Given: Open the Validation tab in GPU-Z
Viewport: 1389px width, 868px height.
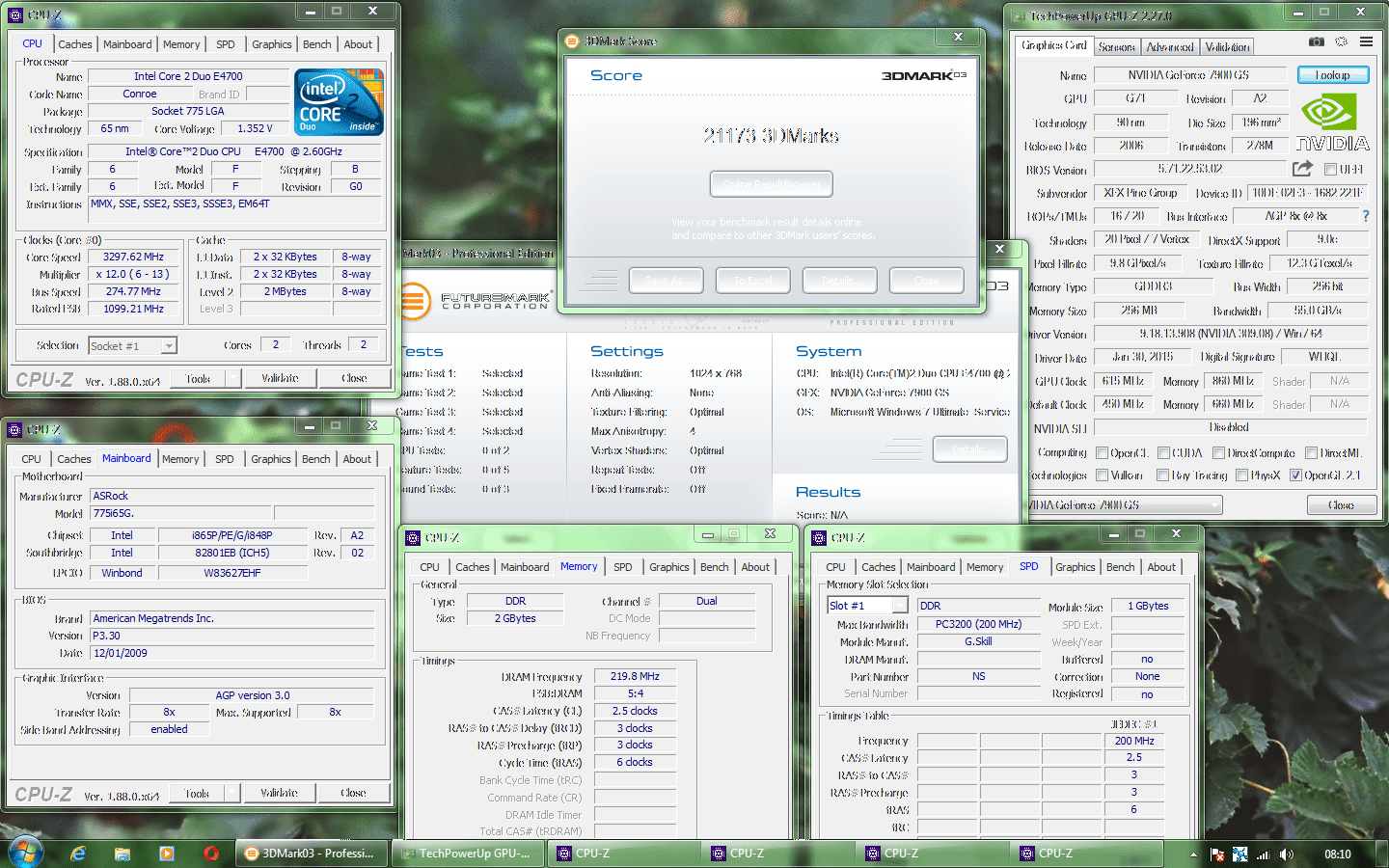Looking at the screenshot, I should click(1227, 46).
